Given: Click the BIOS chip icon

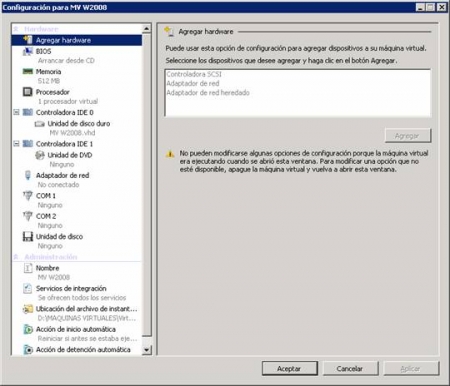Looking at the screenshot, I should point(27,51).
